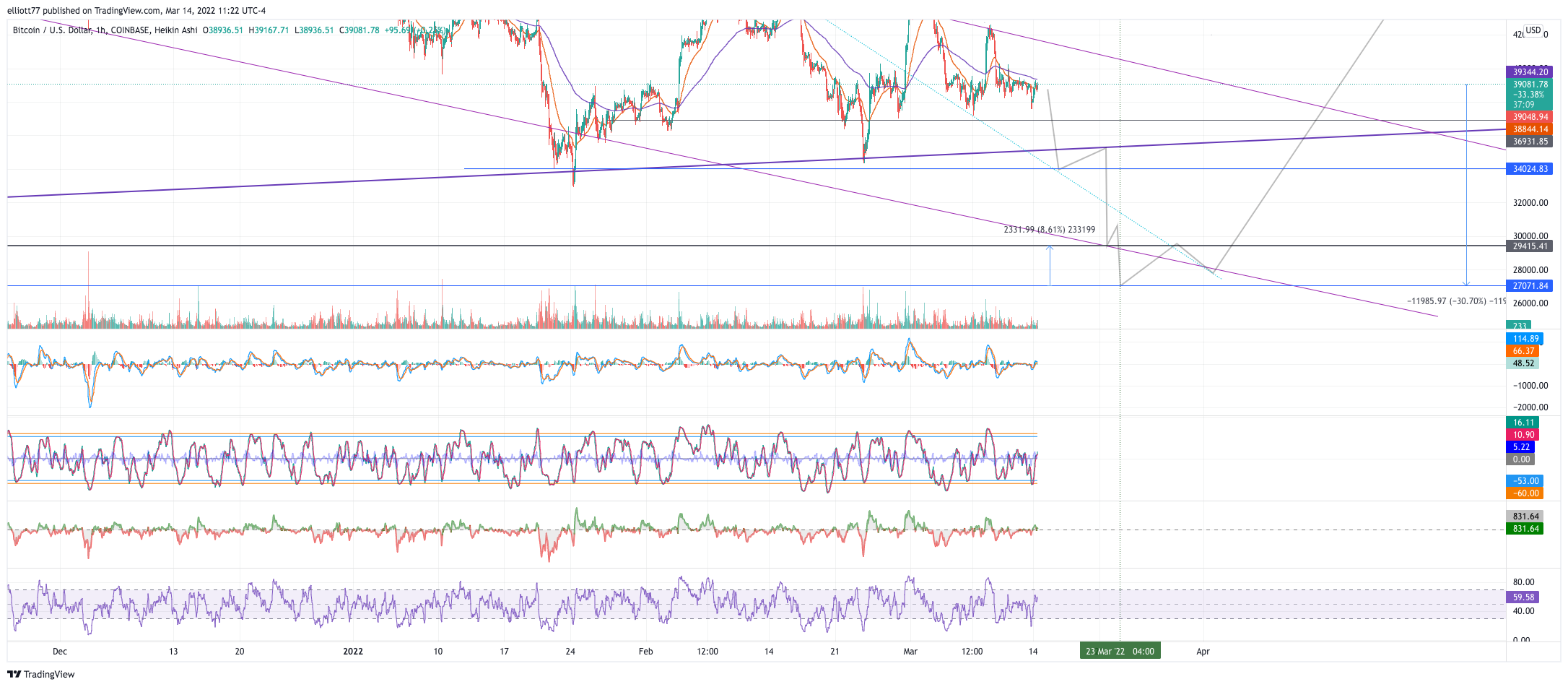The image size is (1568, 687).
Task: Click the -53.00 lower band label
Action: coord(1525,481)
